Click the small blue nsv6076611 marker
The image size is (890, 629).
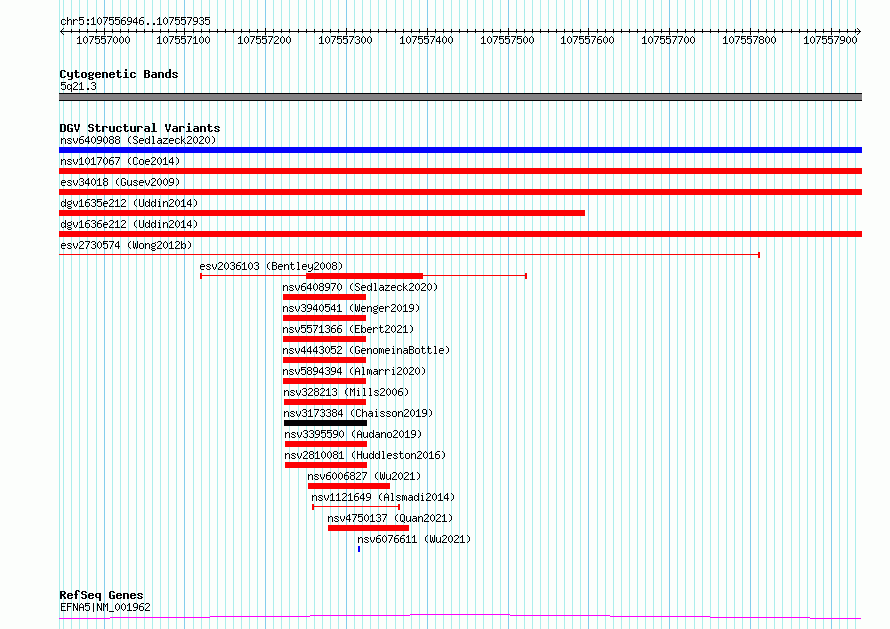click(x=359, y=549)
